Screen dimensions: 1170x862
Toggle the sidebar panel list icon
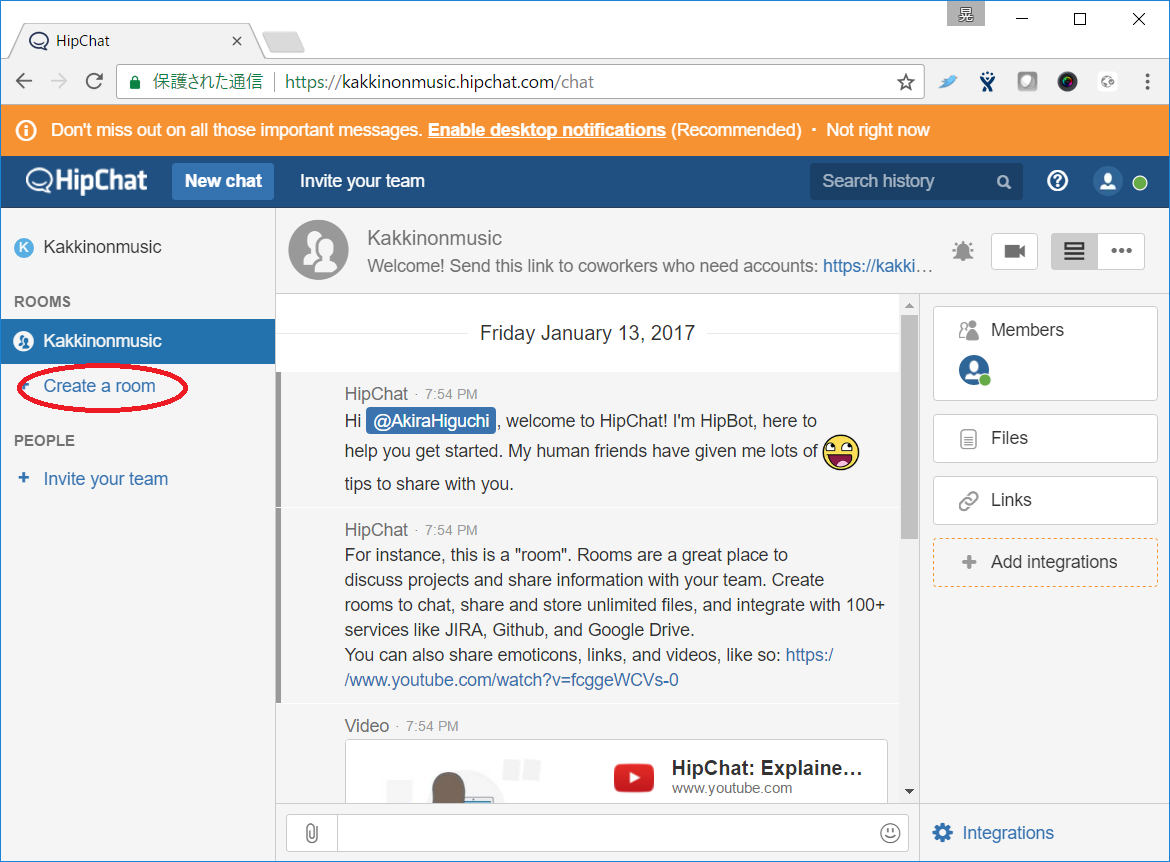pos(1074,251)
